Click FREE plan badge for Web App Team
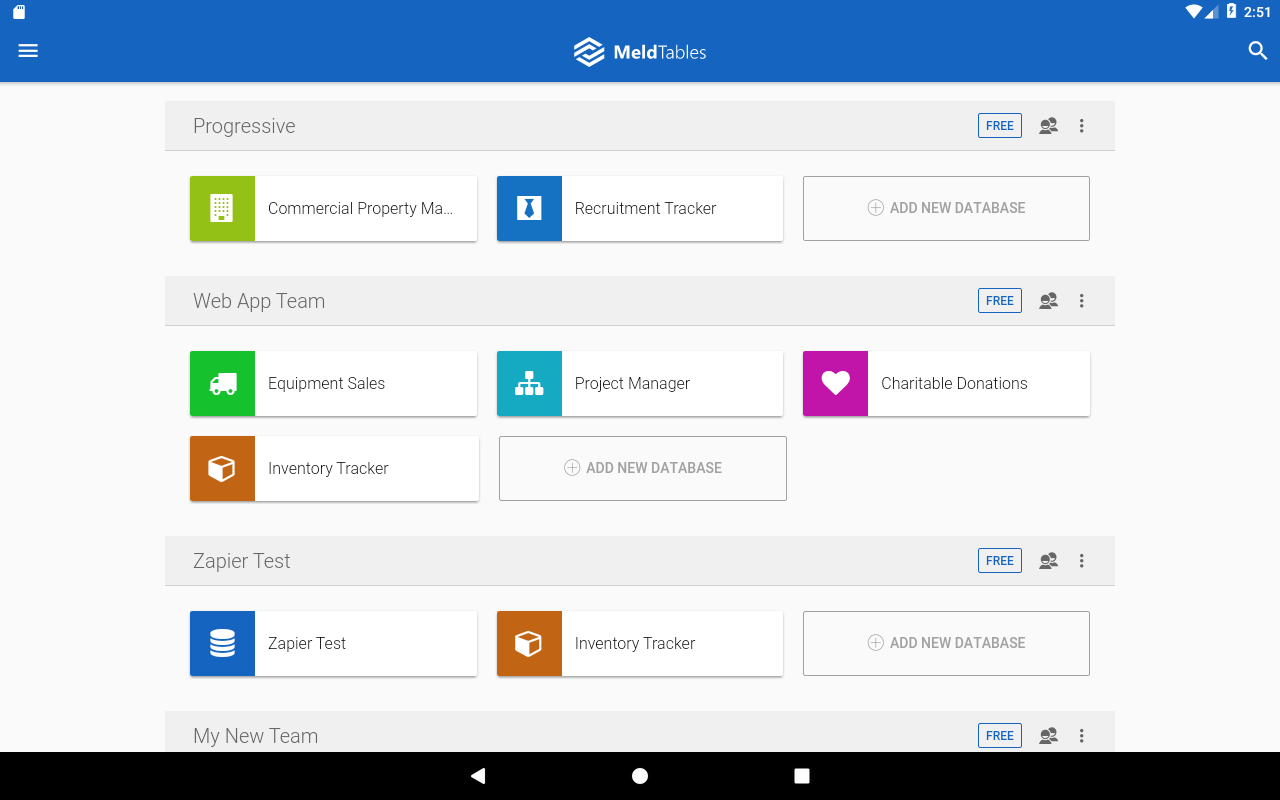Screen dimensions: 1280x800 pos(1000,301)
